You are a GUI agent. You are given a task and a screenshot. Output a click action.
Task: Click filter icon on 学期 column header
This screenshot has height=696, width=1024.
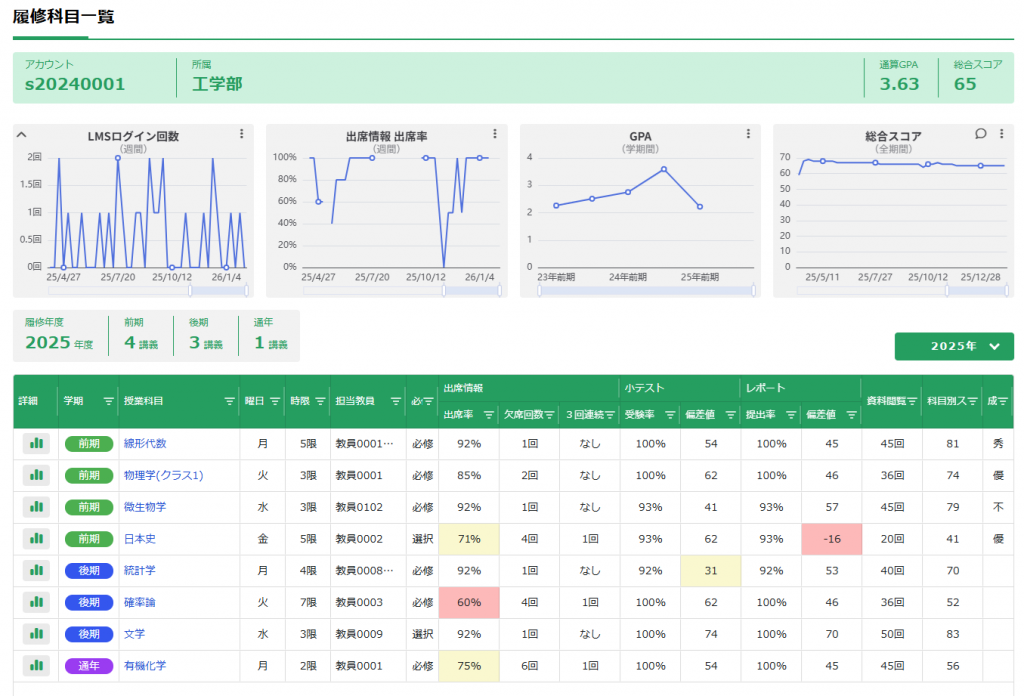(x=108, y=401)
